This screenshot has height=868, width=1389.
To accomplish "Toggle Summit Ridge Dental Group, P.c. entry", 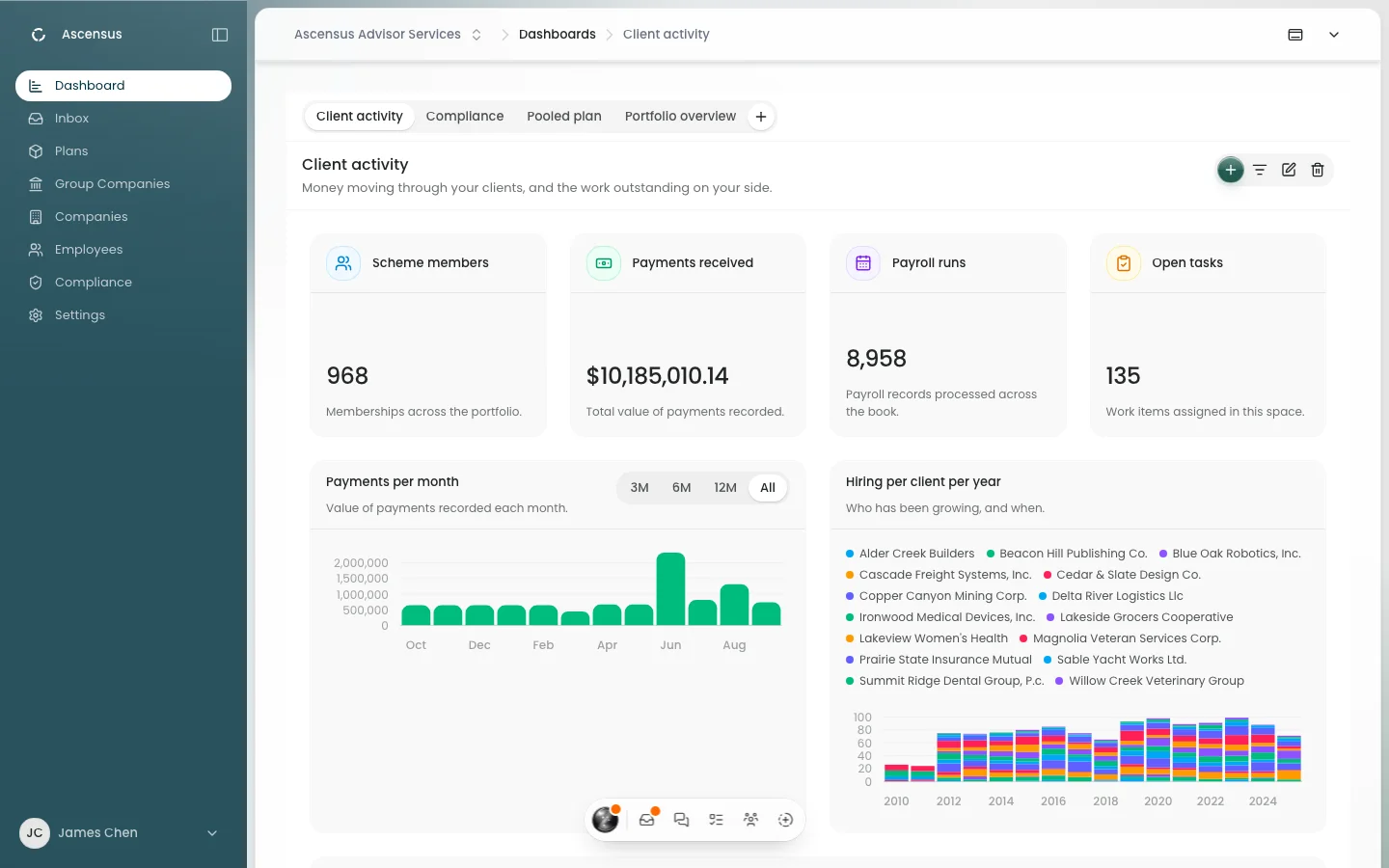I will [944, 681].
